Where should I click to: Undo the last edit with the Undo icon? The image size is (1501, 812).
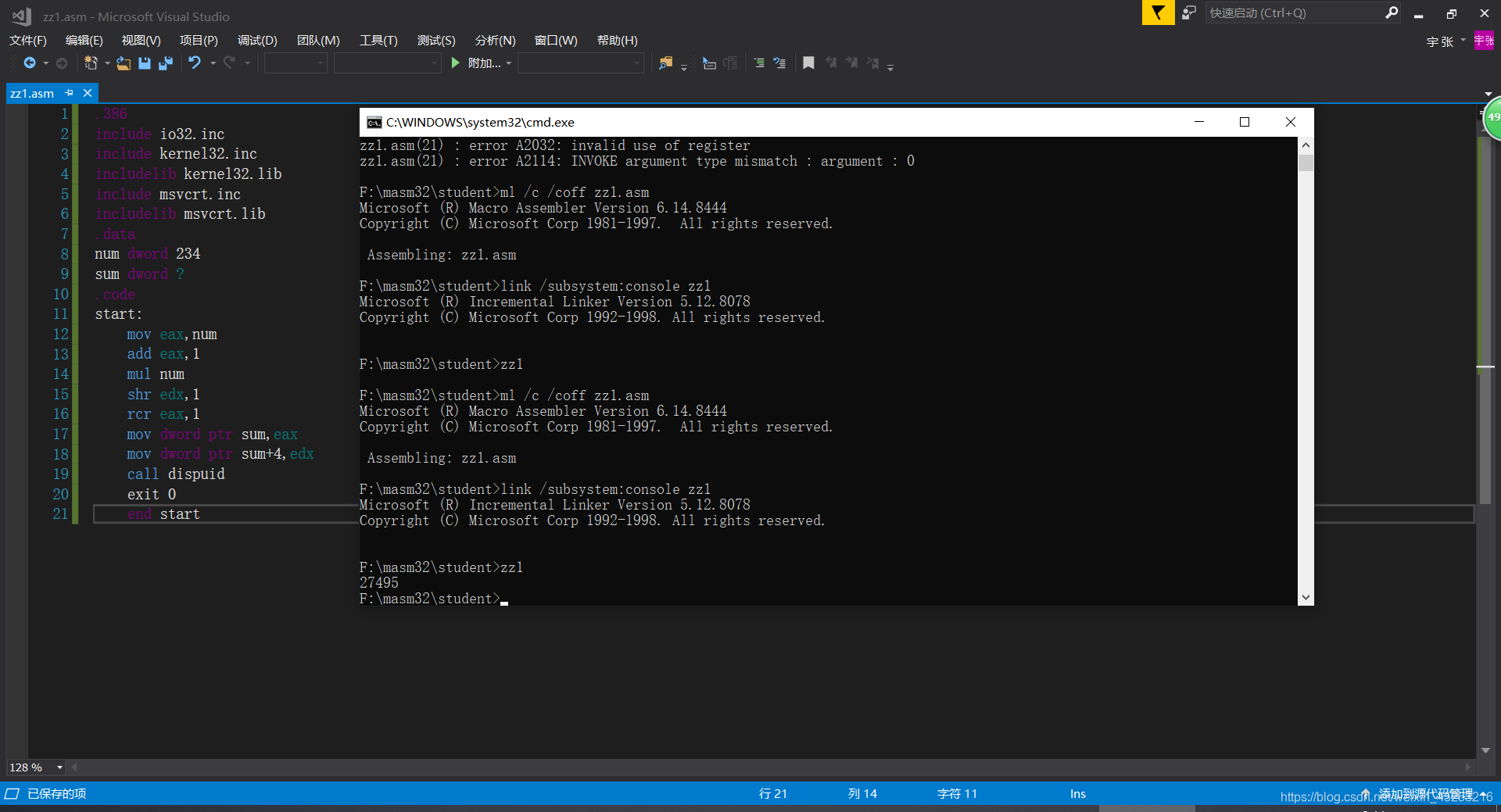[195, 63]
